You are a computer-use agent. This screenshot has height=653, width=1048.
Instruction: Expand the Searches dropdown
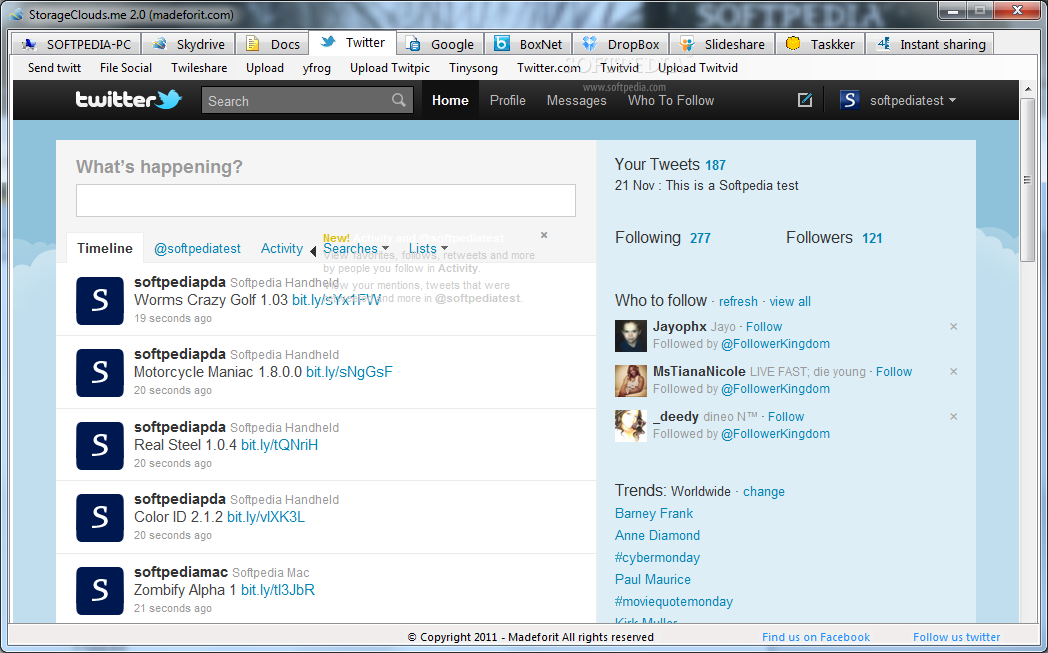385,249
